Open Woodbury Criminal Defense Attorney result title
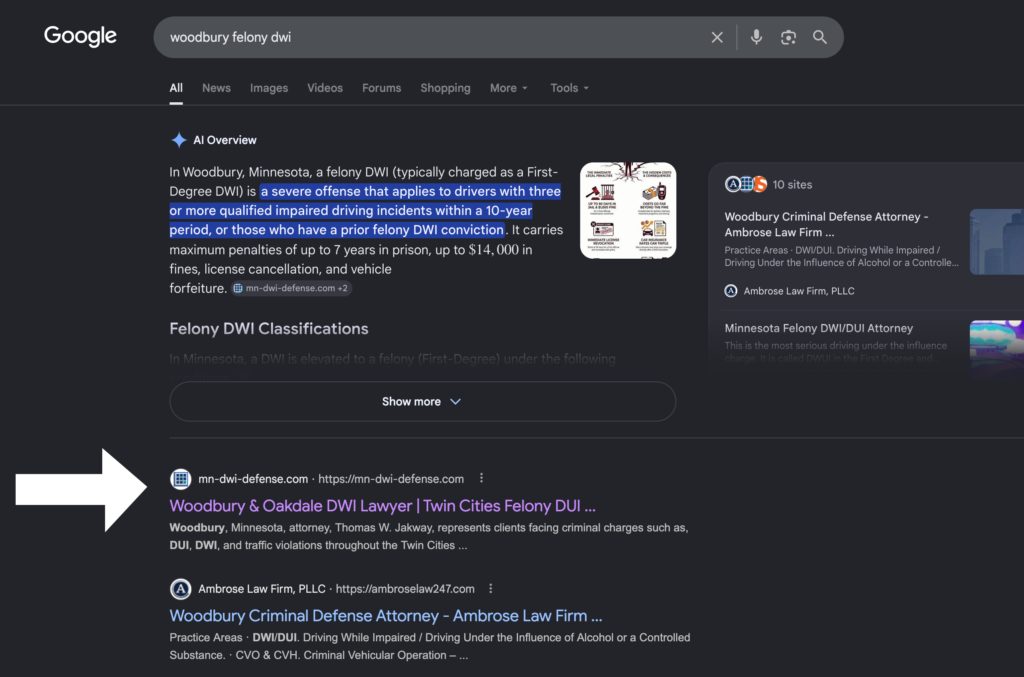 [385, 616]
